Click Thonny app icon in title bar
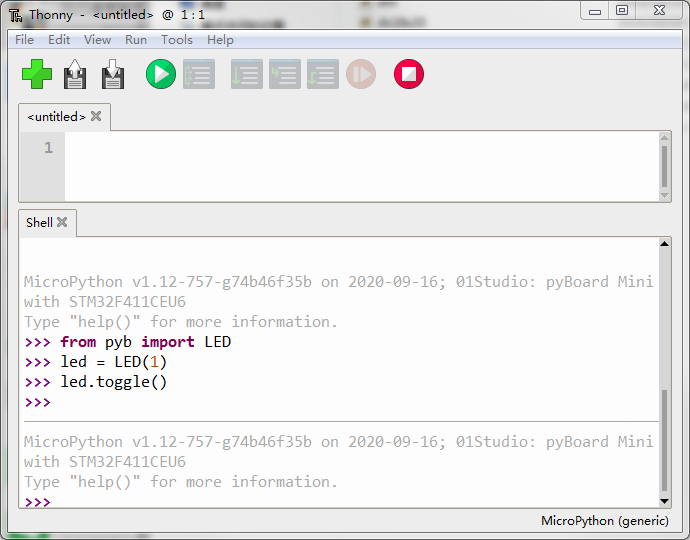Image resolution: width=690 pixels, height=540 pixels. [15, 15]
